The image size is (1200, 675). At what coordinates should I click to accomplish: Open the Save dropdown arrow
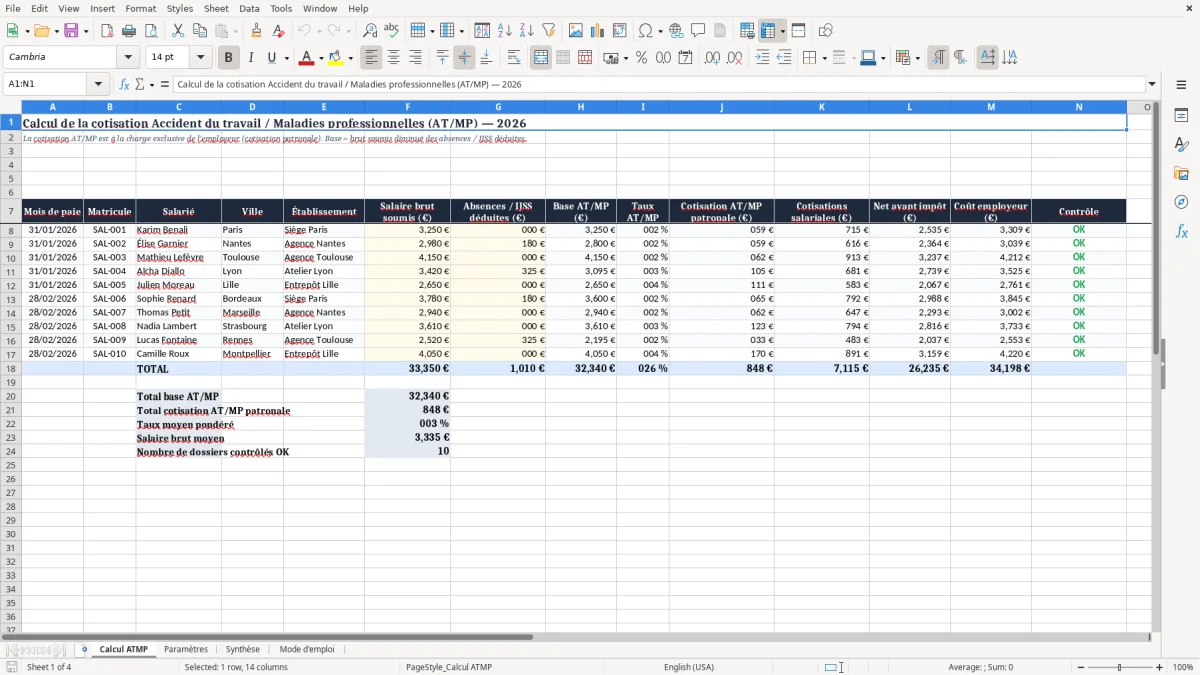(86, 31)
